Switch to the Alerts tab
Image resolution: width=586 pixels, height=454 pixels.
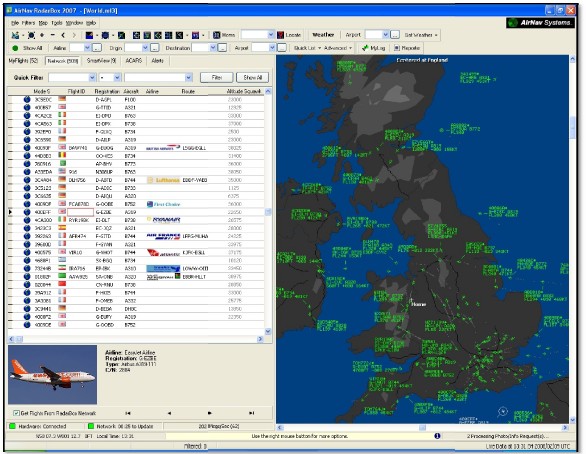[x=157, y=61]
